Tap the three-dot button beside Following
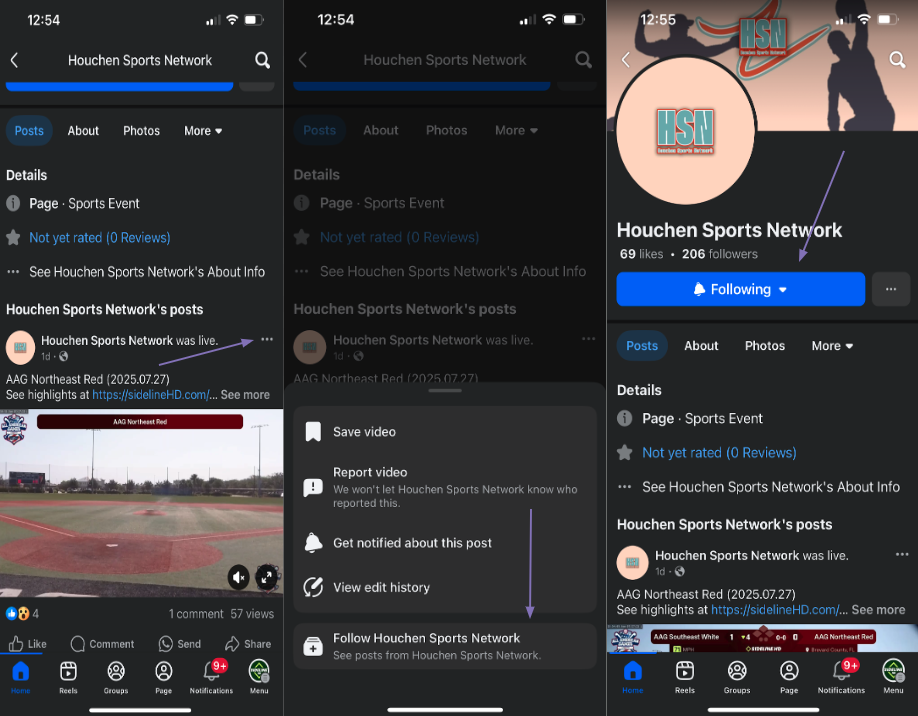Viewport: 918px width, 716px height. click(x=891, y=289)
